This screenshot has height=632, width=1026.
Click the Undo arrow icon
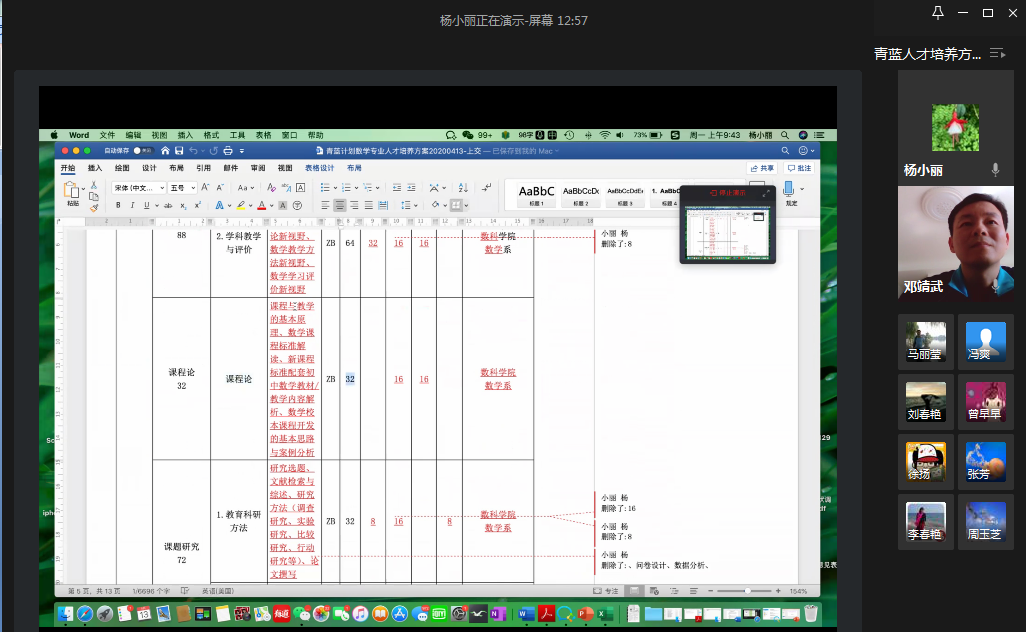(x=193, y=151)
